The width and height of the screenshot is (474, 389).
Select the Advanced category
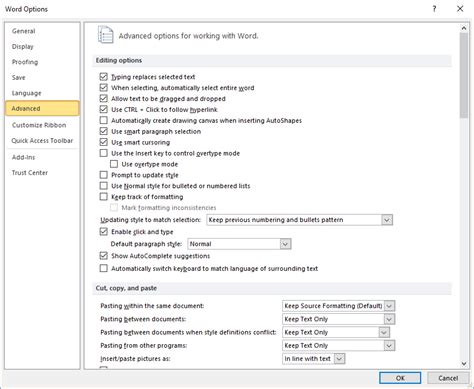pos(42,108)
